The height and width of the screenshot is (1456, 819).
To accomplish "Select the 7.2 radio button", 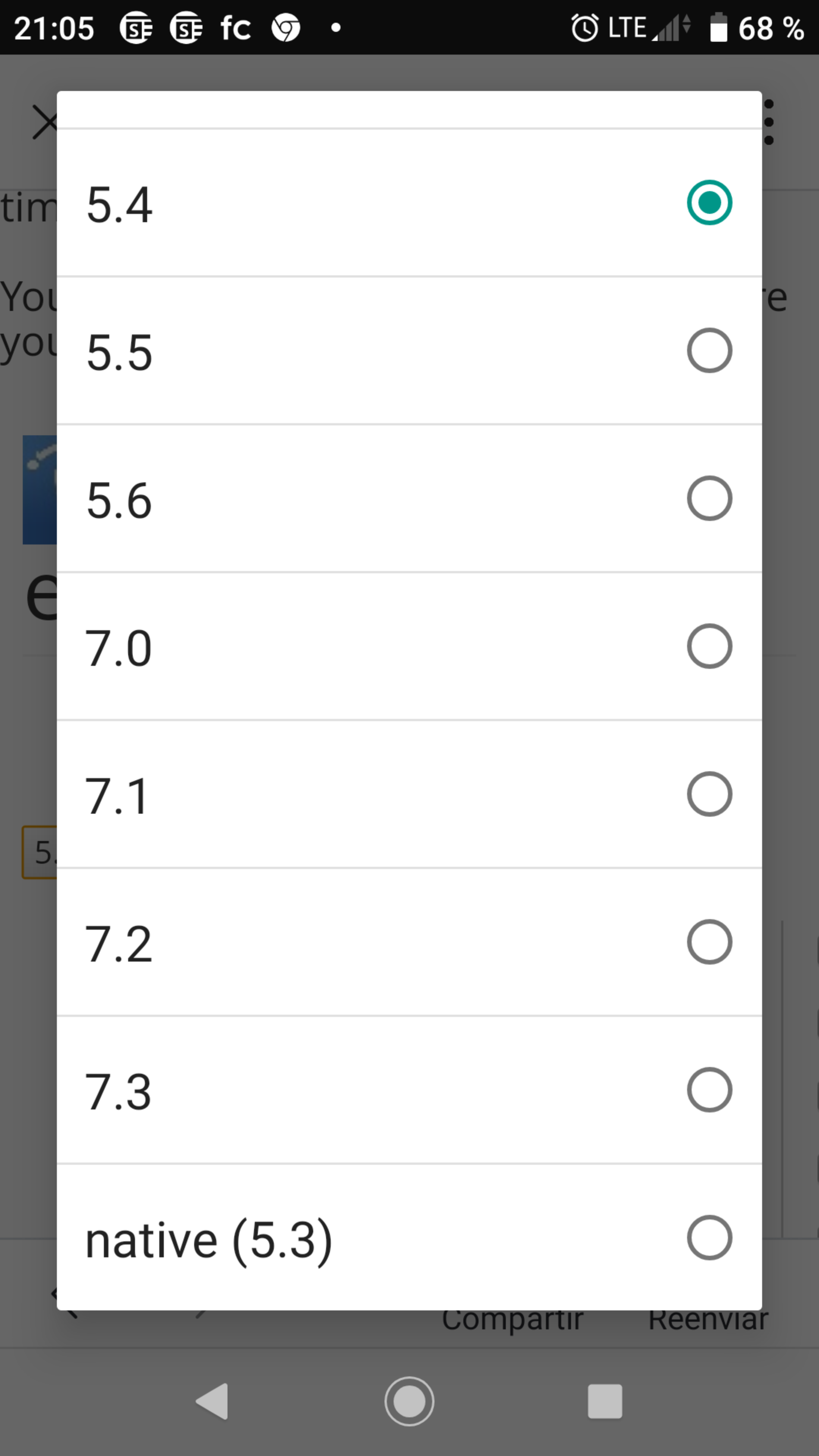I will point(709,942).
